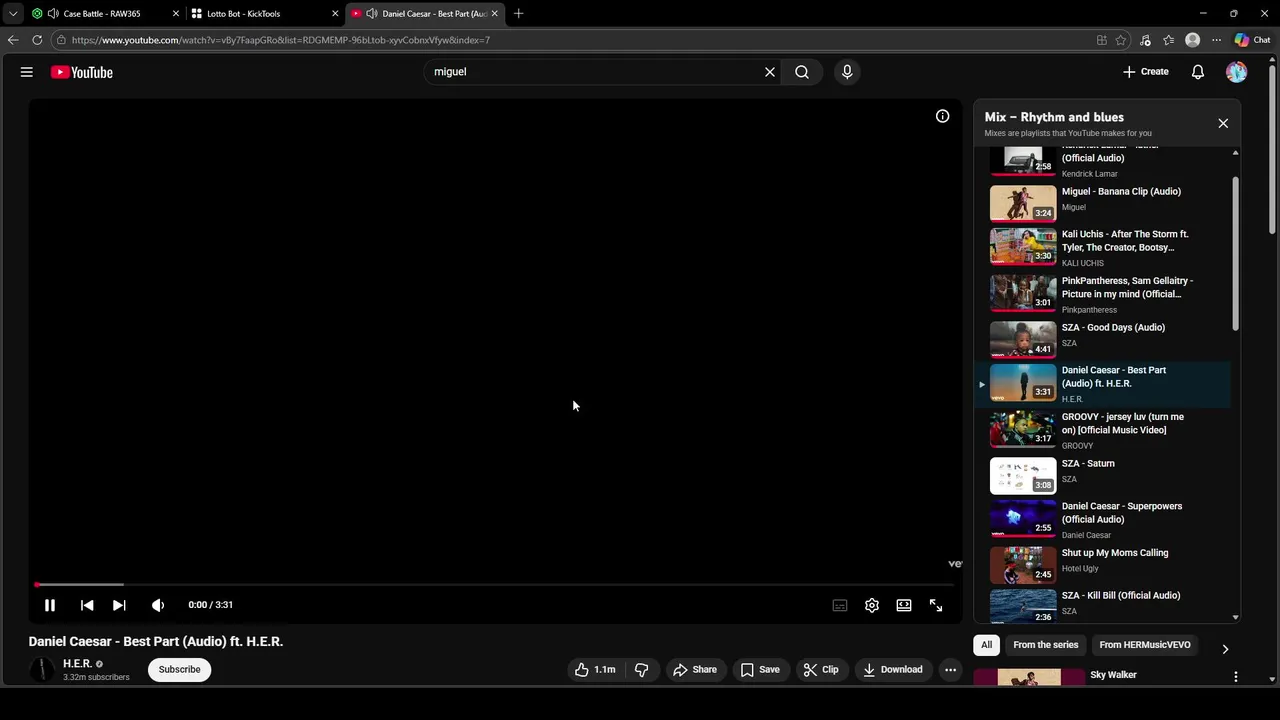Screen dimensions: 1280x720
Task: Play PinkPantheress Picture in my mind
Action: (x=1103, y=294)
